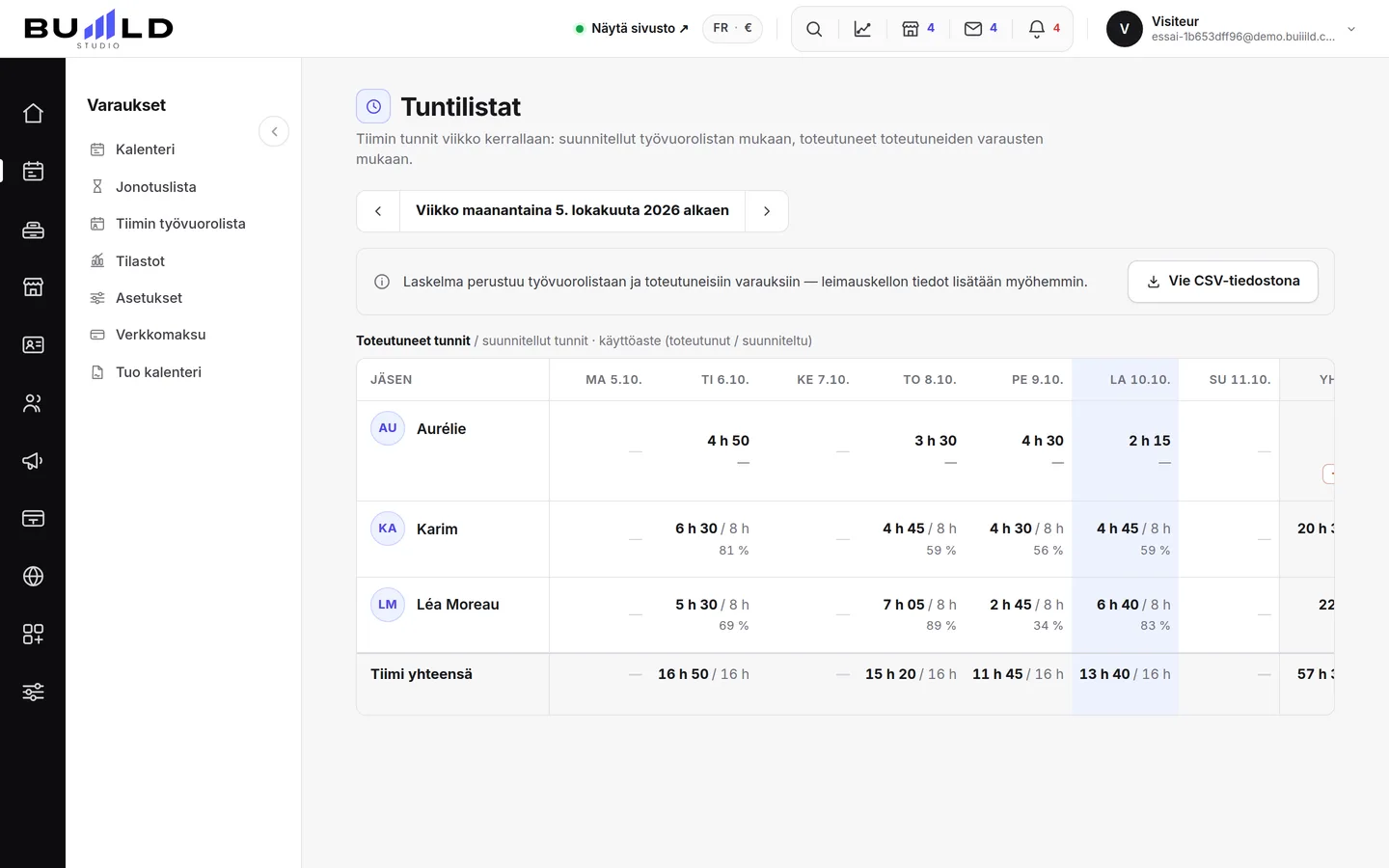Go to next week arrow

click(x=767, y=211)
